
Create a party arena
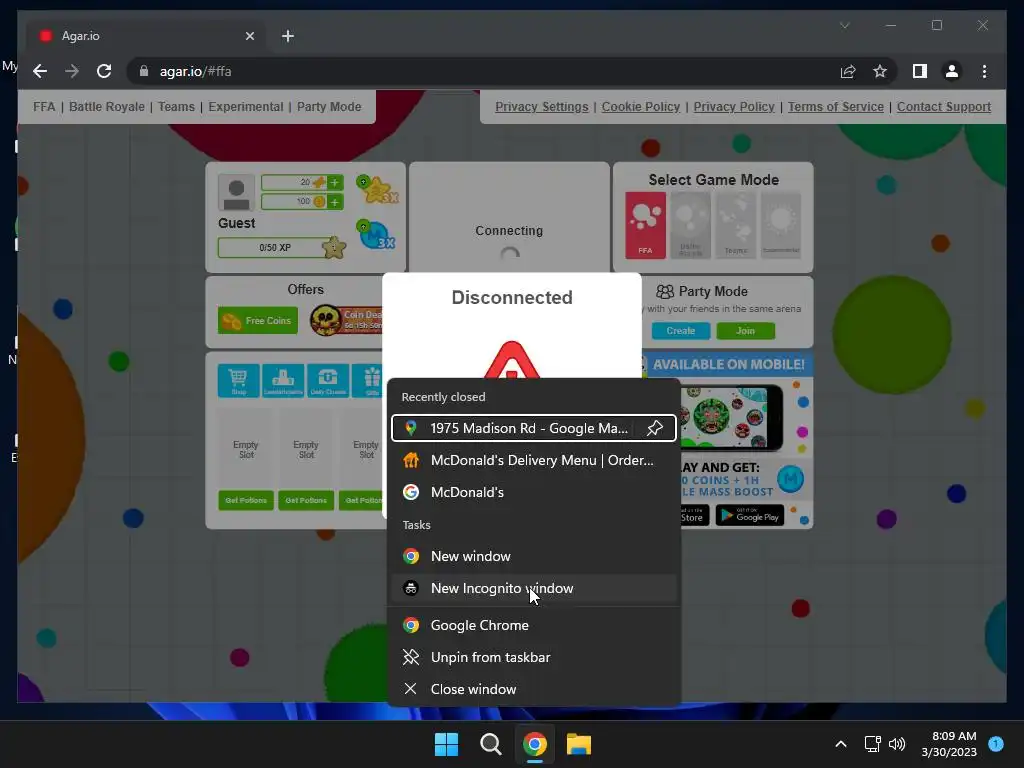pos(680,331)
